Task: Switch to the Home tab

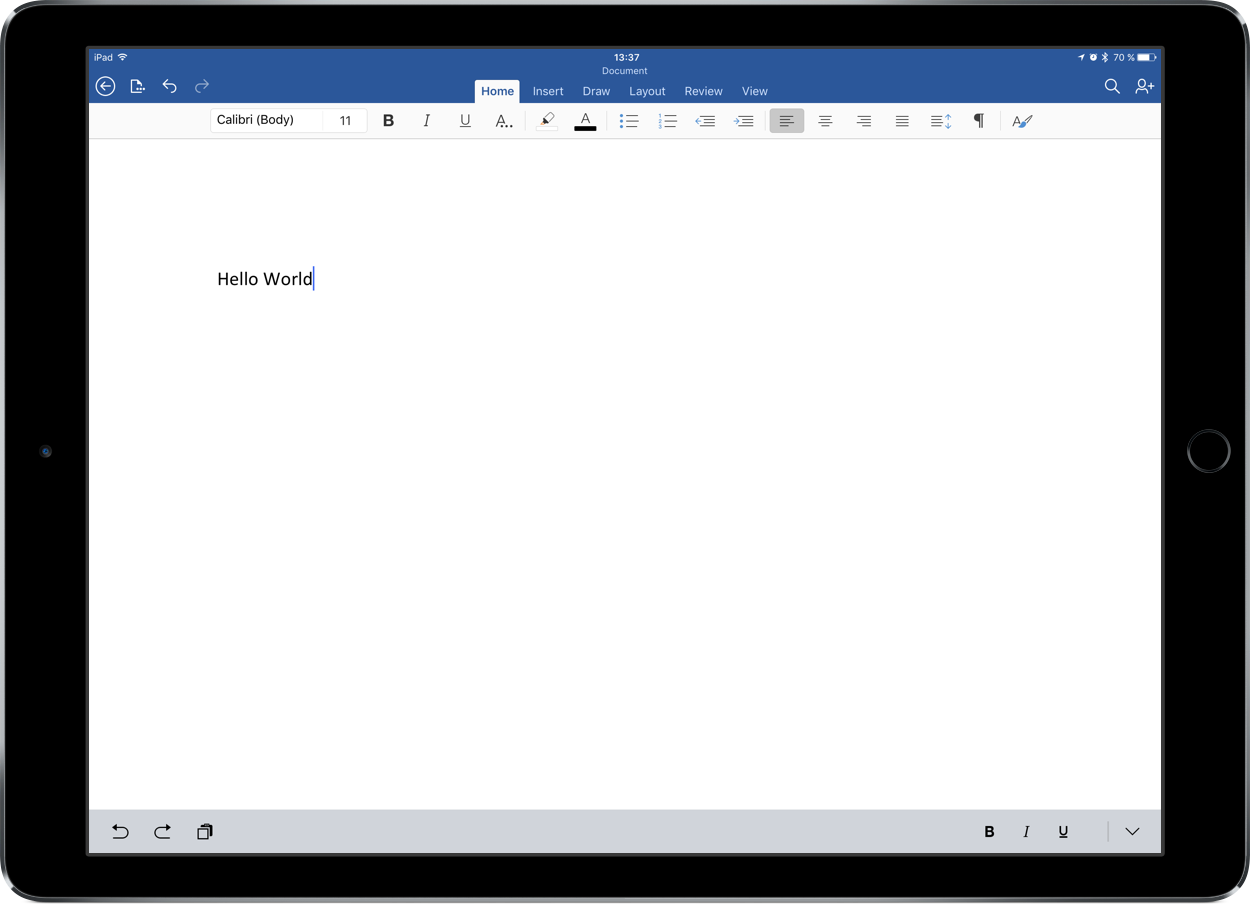Action: coord(497,91)
